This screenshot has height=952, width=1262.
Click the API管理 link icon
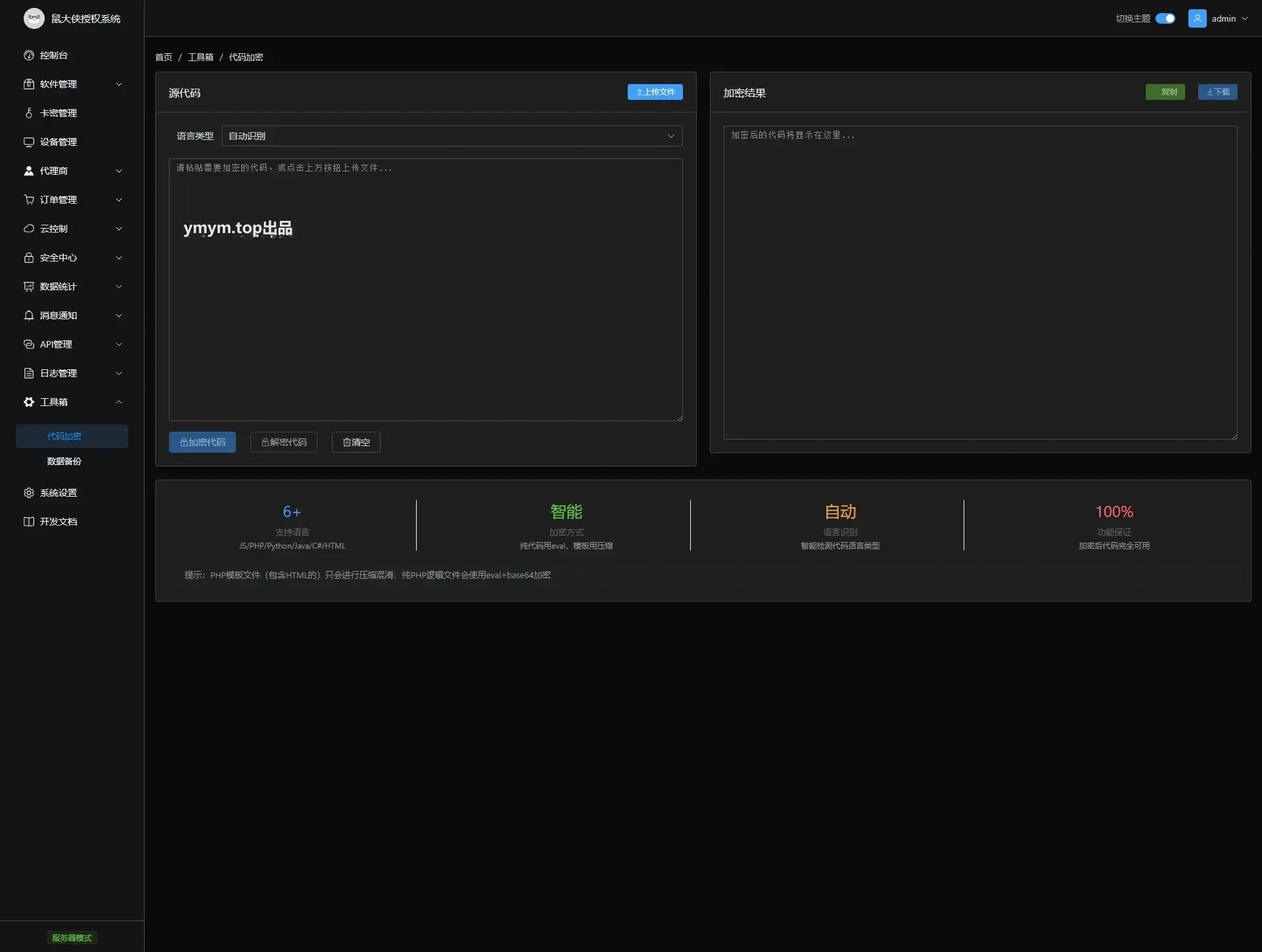29,344
